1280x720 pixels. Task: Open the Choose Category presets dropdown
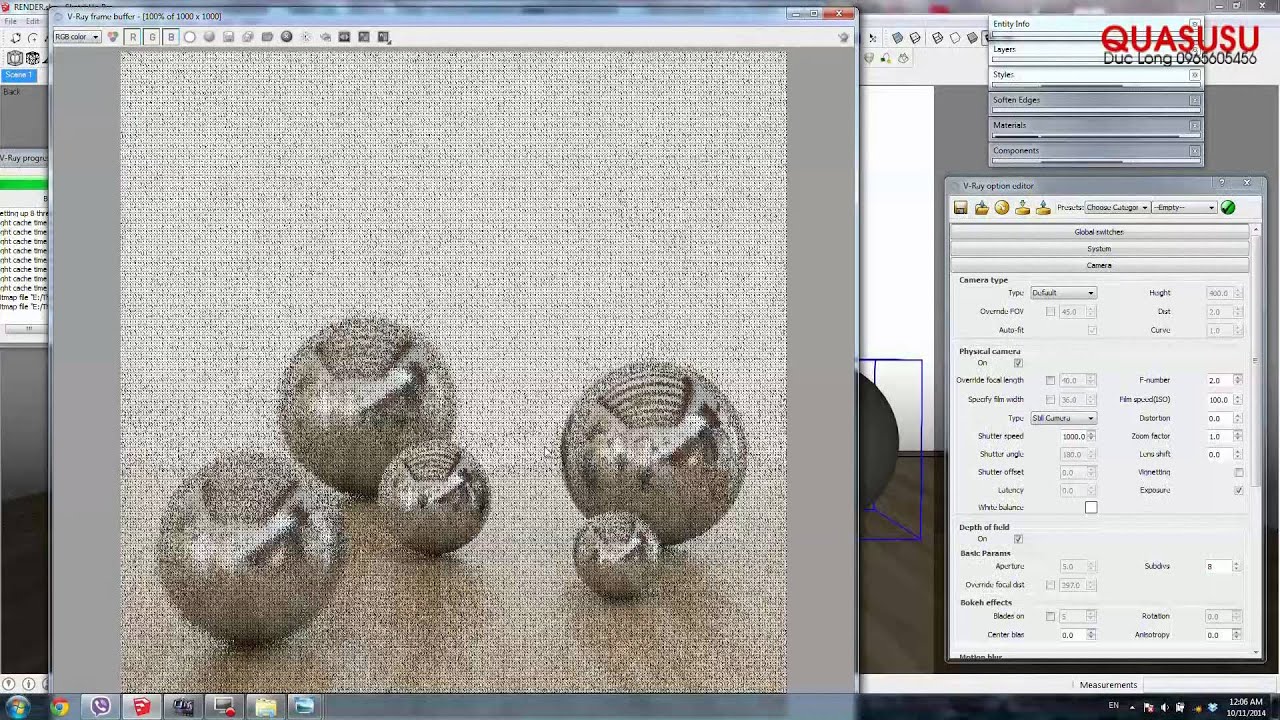click(x=1116, y=208)
